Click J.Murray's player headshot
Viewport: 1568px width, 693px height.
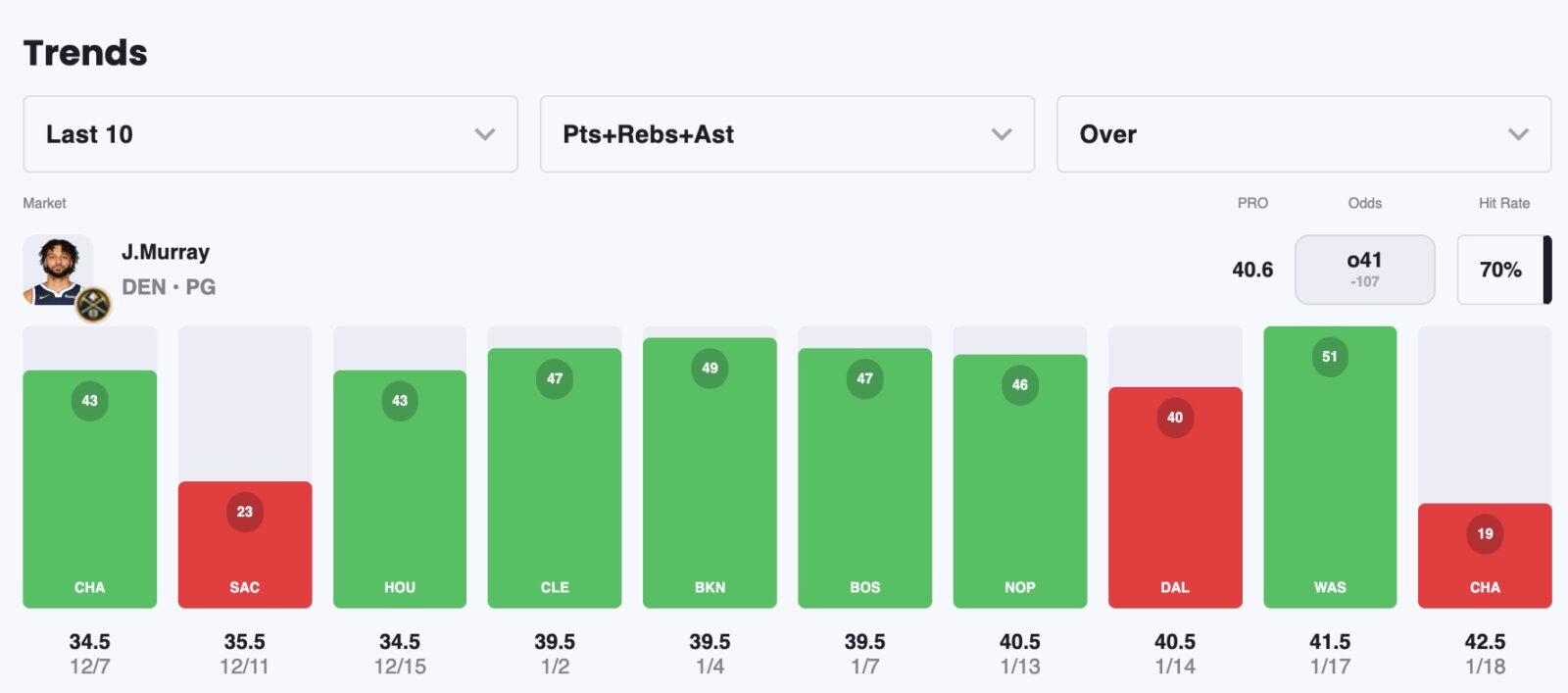click(x=58, y=270)
